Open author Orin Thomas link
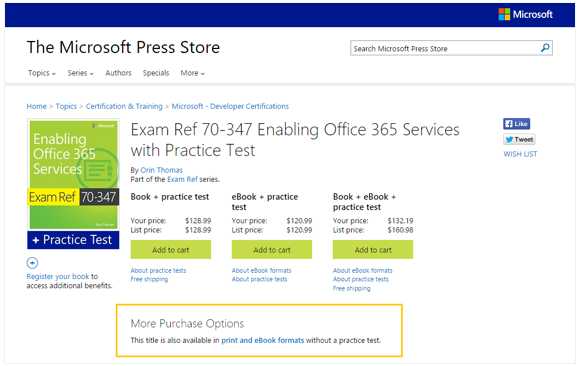 coord(161,170)
